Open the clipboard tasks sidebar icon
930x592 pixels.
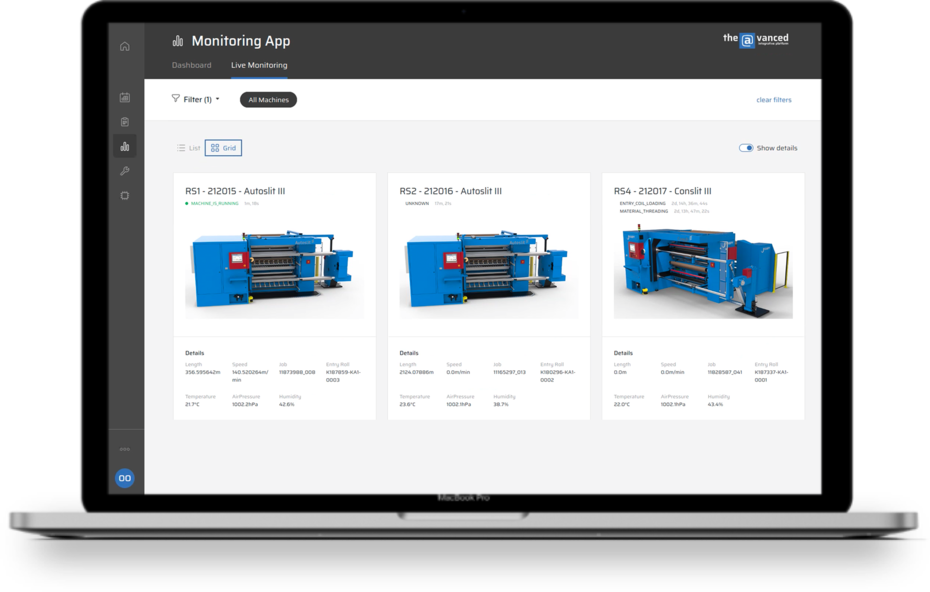125,122
